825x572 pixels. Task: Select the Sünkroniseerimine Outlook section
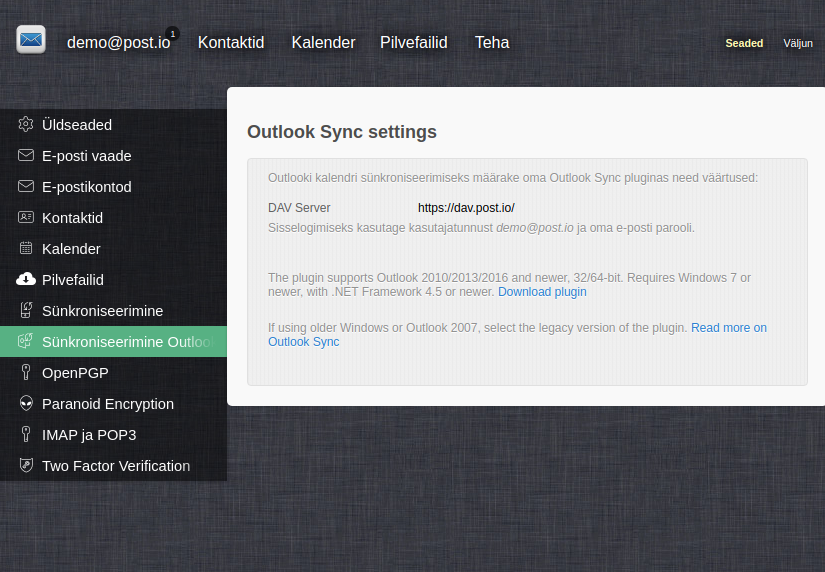tap(113, 342)
